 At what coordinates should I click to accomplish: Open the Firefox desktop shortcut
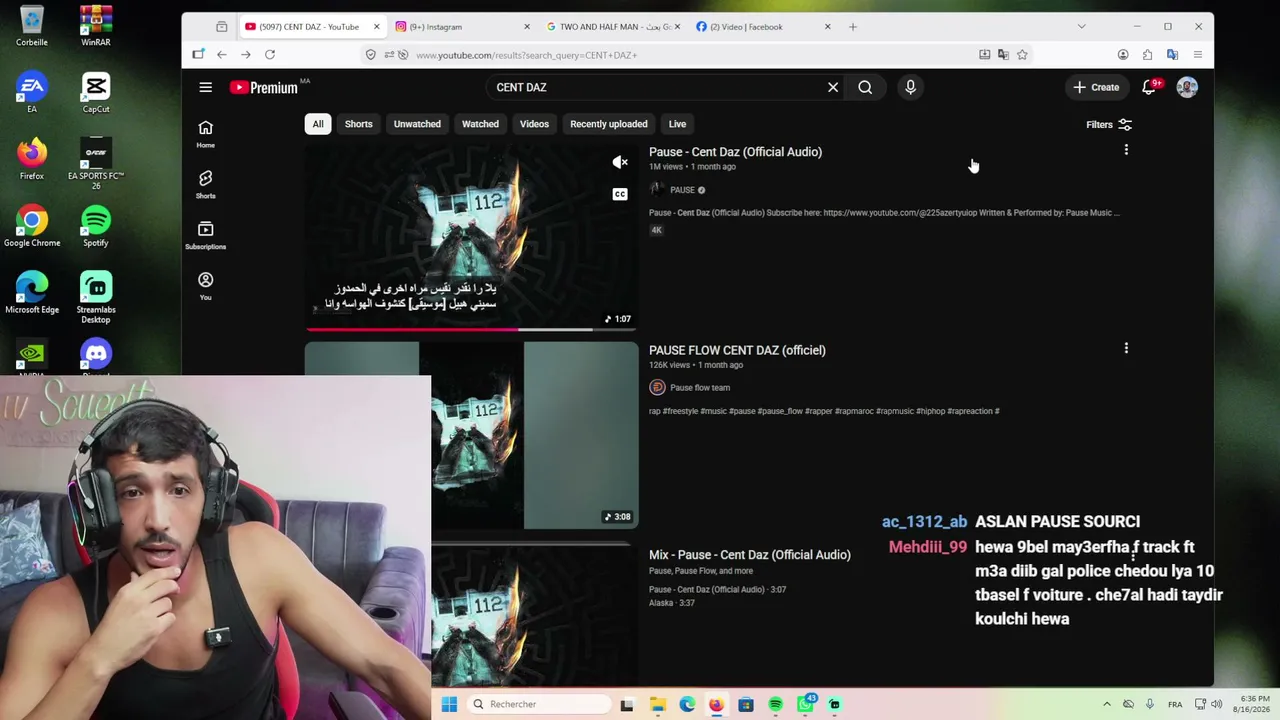coord(32,160)
